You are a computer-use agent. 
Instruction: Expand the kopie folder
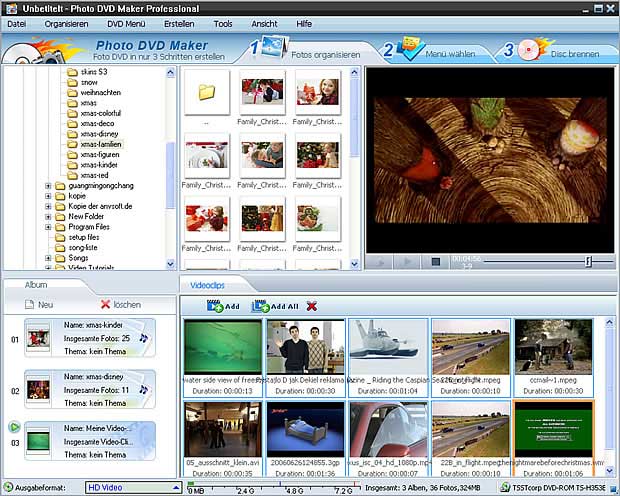[48, 196]
